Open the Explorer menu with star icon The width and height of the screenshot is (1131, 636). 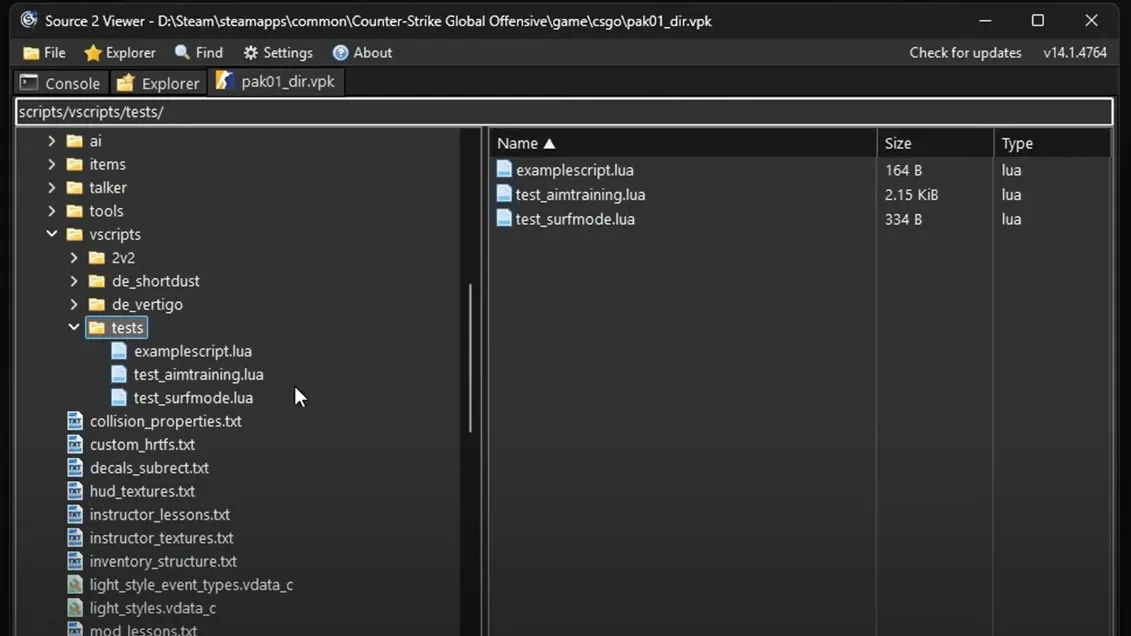pyautogui.click(x=120, y=53)
